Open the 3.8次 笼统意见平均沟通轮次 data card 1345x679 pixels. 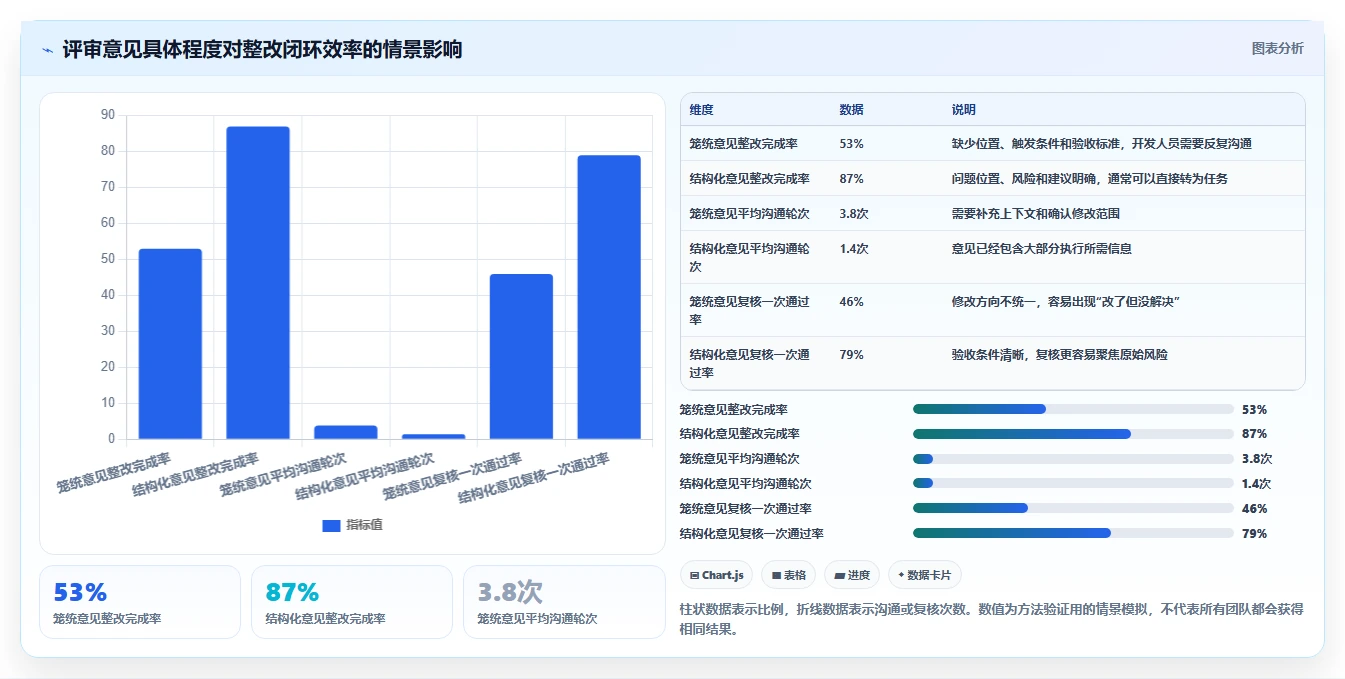(x=564, y=602)
